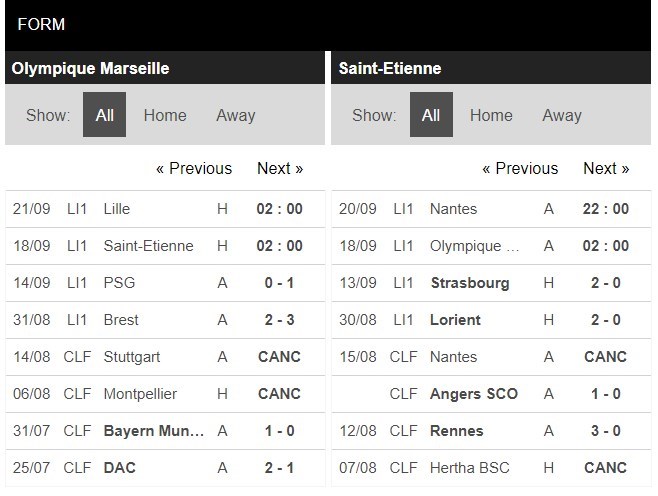This screenshot has height=496, width=658.
Task: Show Marseille Home matches only
Action: click(x=165, y=115)
